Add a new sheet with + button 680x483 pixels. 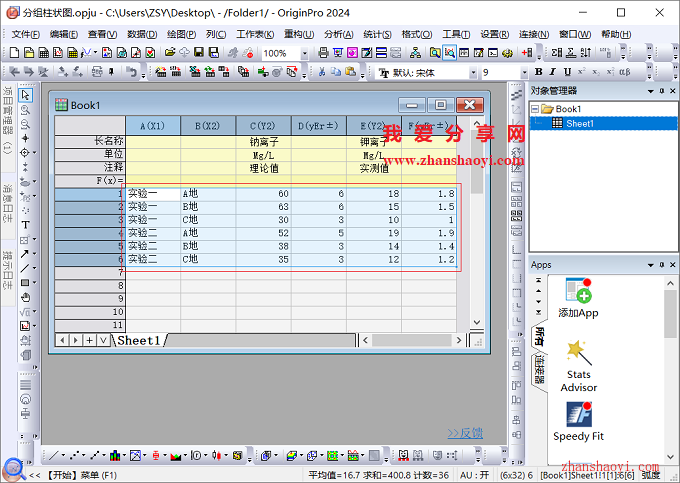[x=89, y=340]
